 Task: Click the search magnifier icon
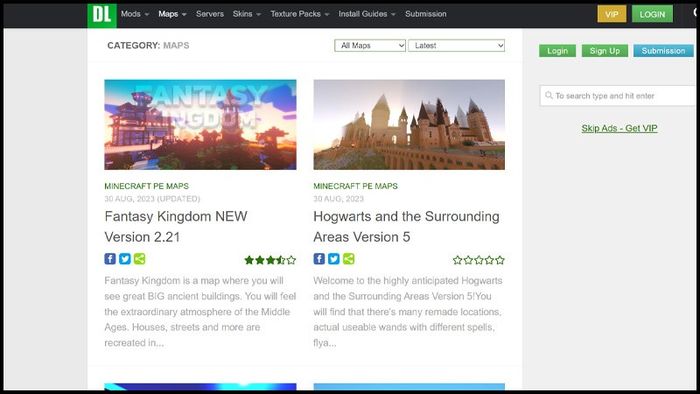(x=549, y=95)
